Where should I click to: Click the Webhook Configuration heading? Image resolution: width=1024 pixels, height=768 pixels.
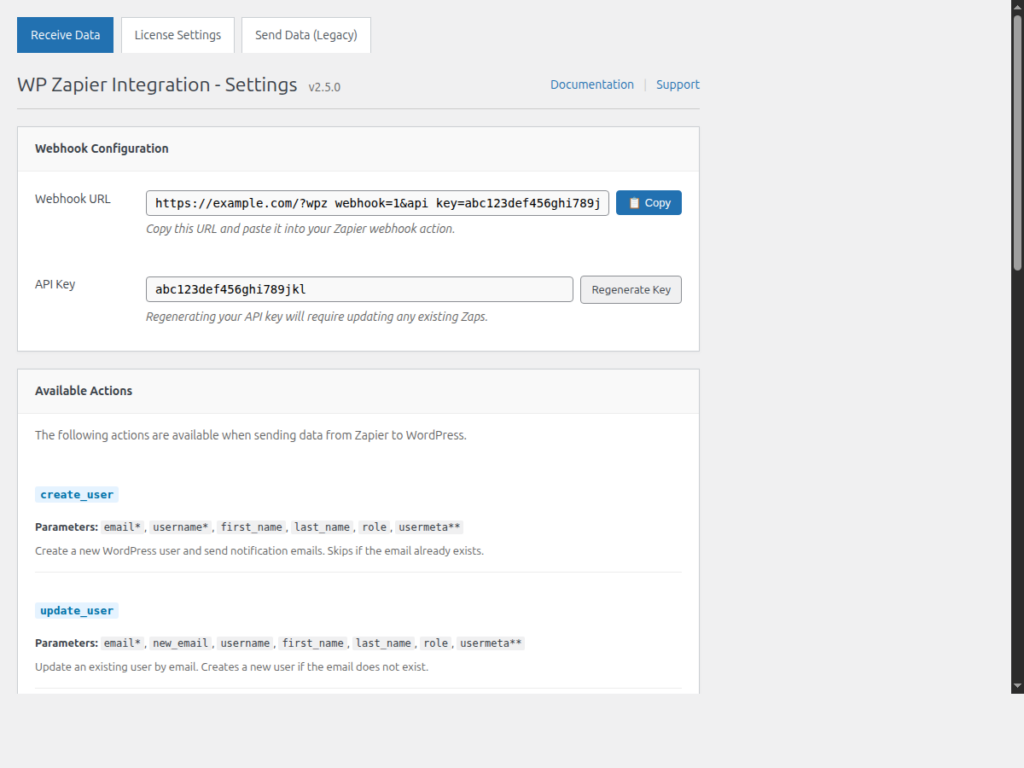tap(102, 149)
